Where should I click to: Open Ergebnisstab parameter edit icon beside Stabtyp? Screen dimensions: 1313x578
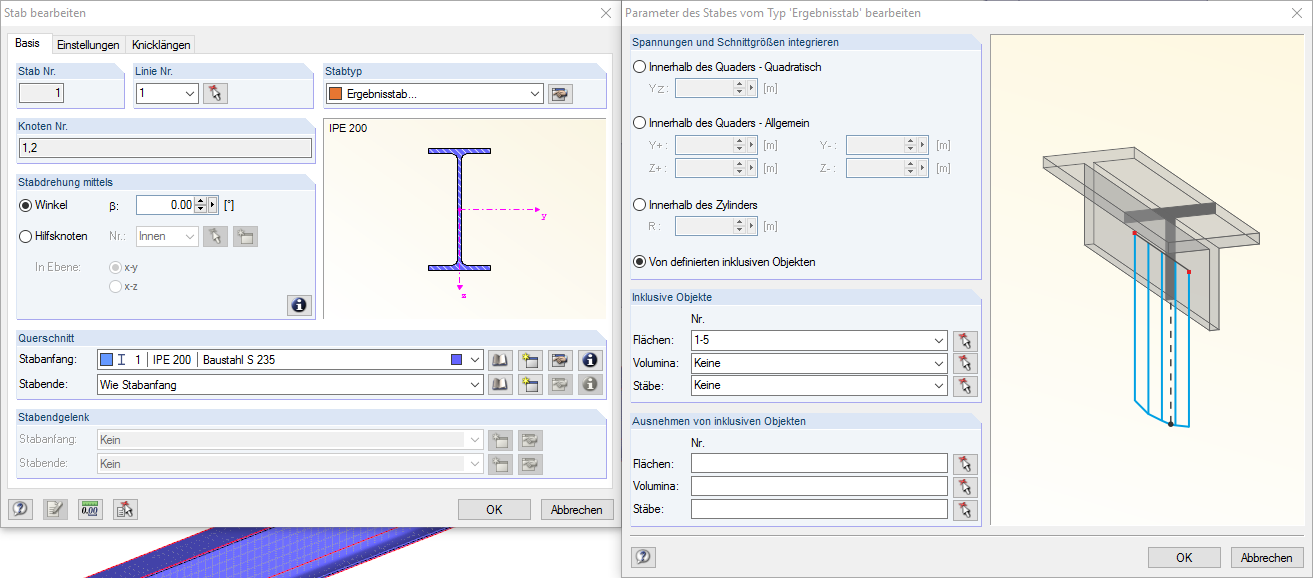[560, 94]
